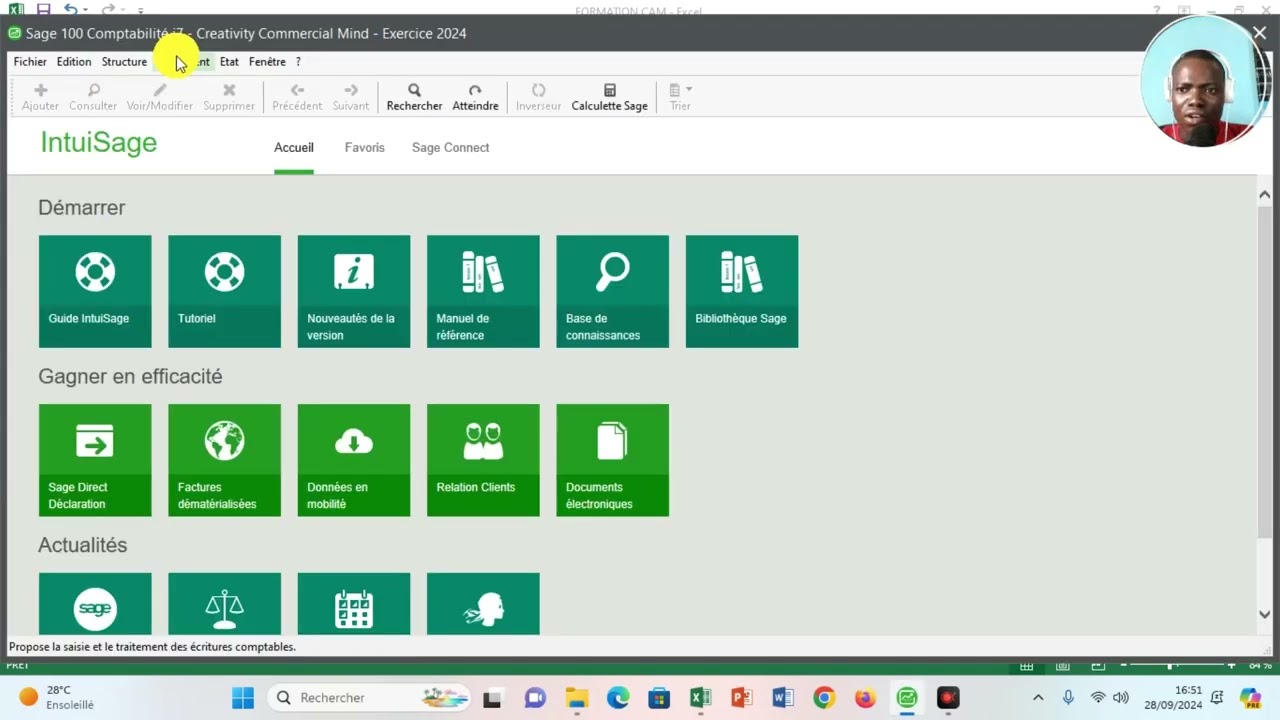Open Documents électroniques tile
The height and width of the screenshot is (720, 1280).
click(x=612, y=460)
